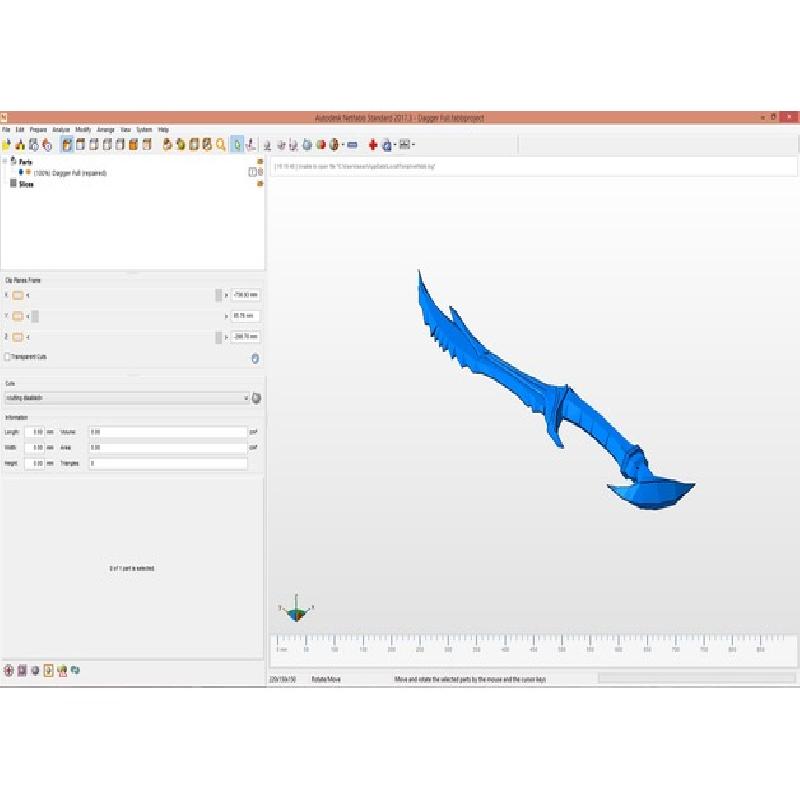Toggle the X clip plane button
The height and width of the screenshot is (800, 800).
tap(18, 295)
